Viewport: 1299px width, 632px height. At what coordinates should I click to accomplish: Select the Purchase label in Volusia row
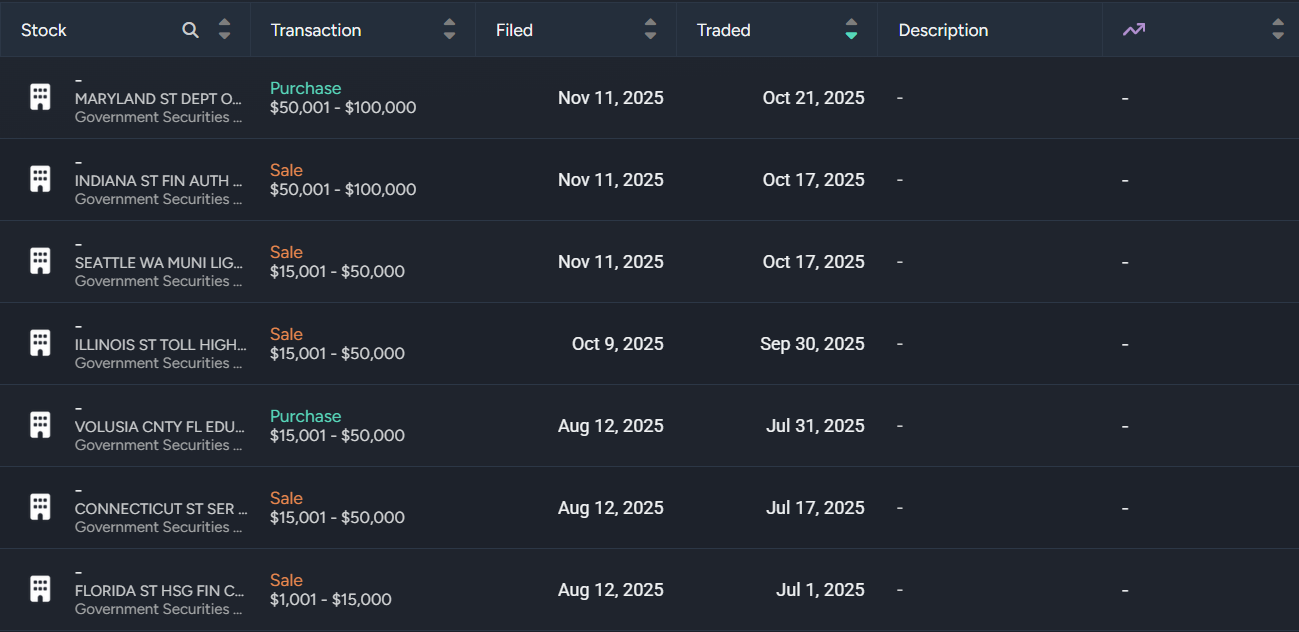305,416
